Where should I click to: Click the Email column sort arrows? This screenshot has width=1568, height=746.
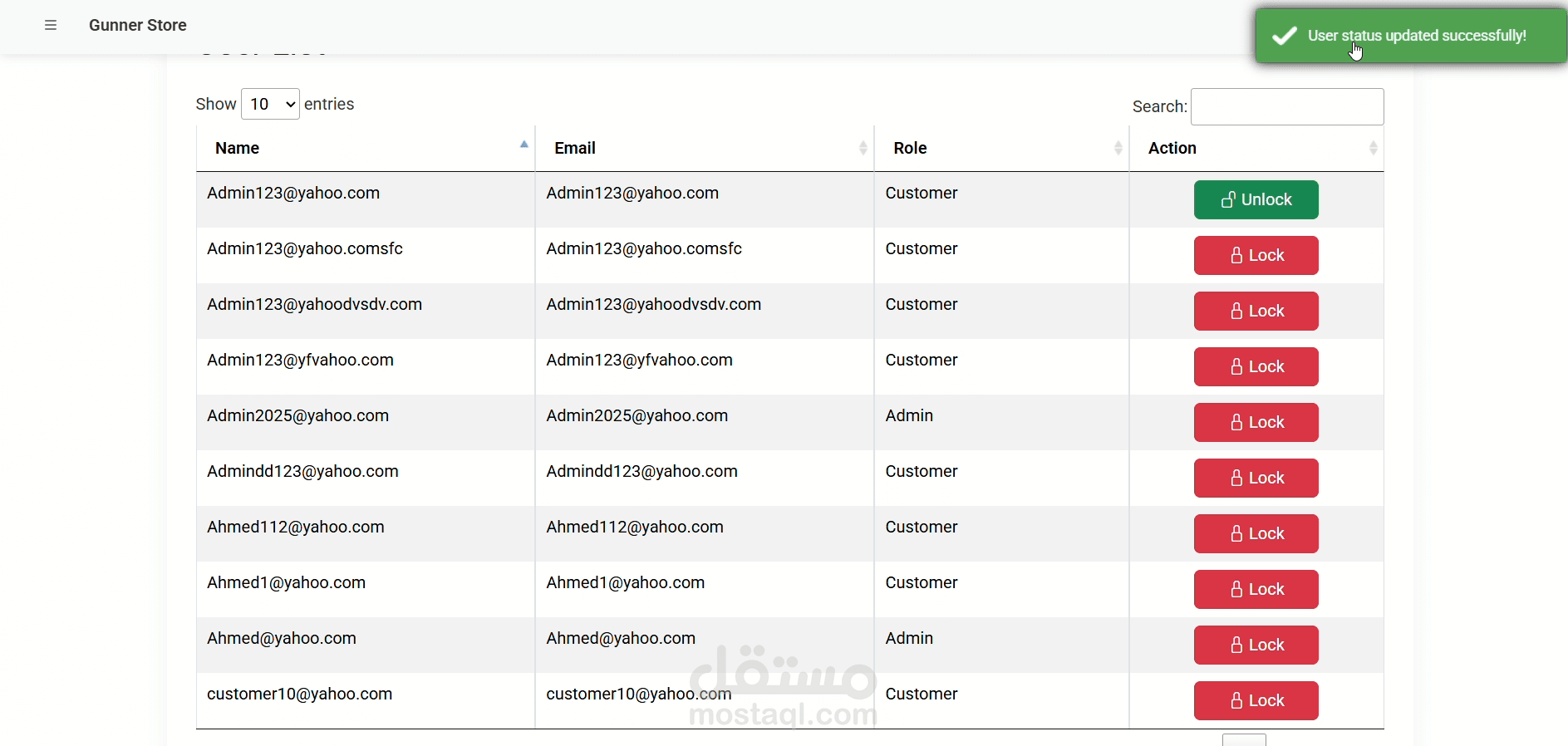(x=863, y=148)
